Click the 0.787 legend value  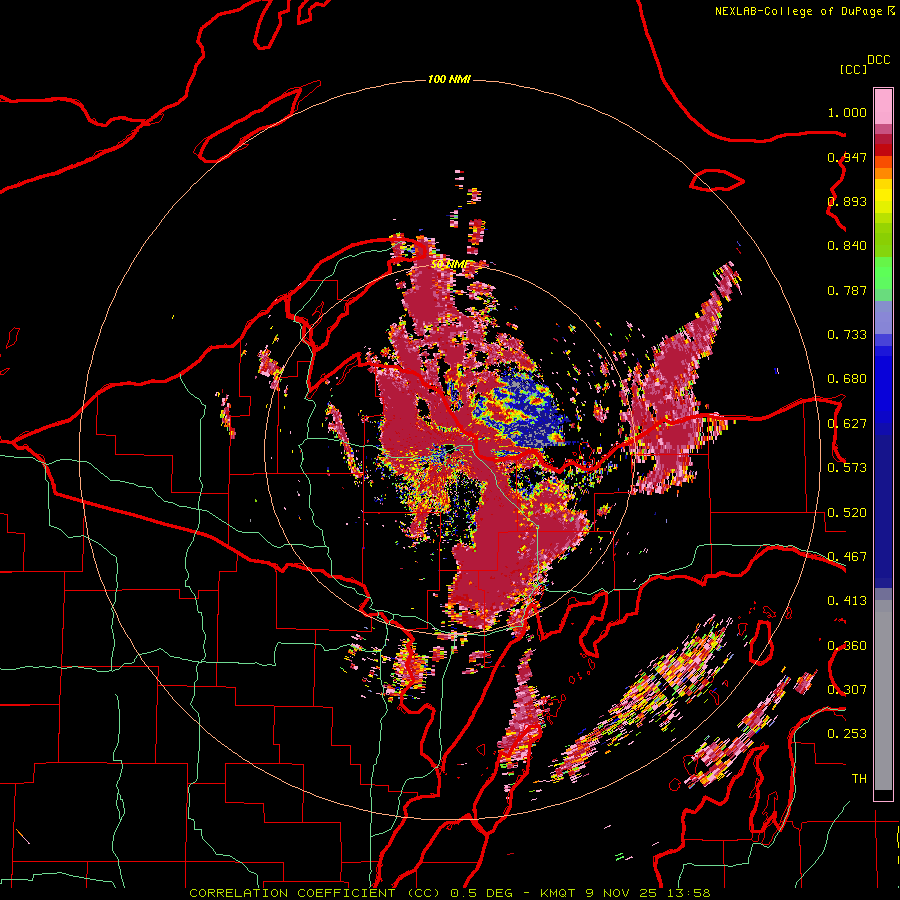pos(847,290)
